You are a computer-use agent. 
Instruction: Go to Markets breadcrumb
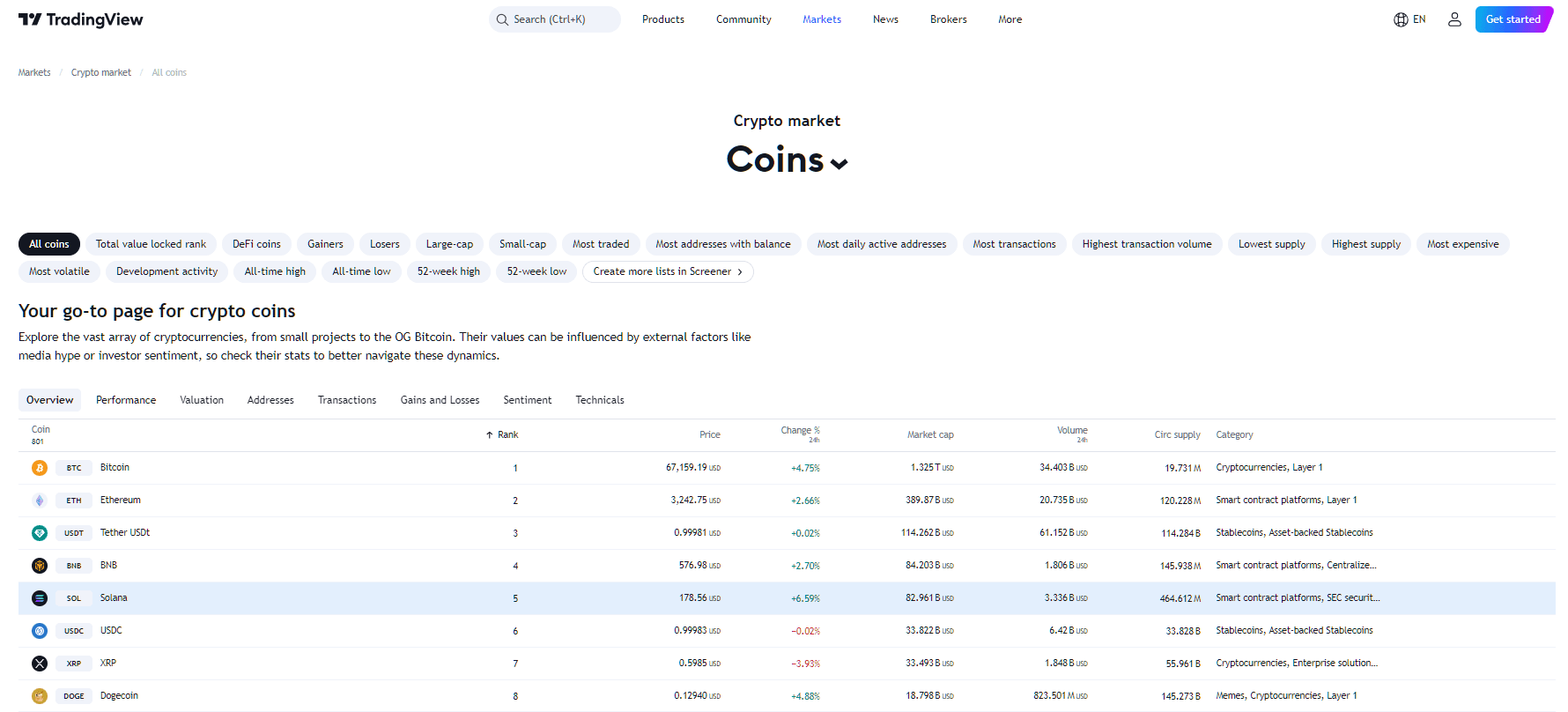tap(34, 73)
